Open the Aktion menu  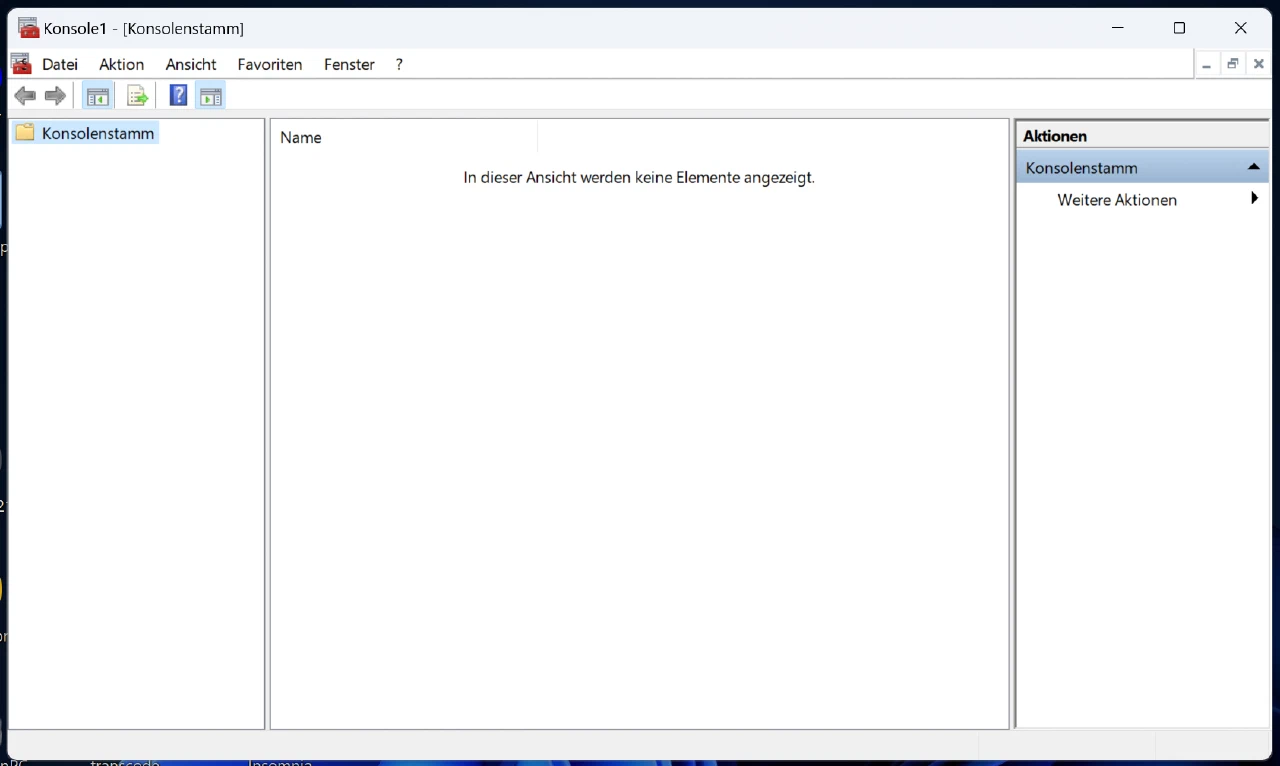(121, 64)
